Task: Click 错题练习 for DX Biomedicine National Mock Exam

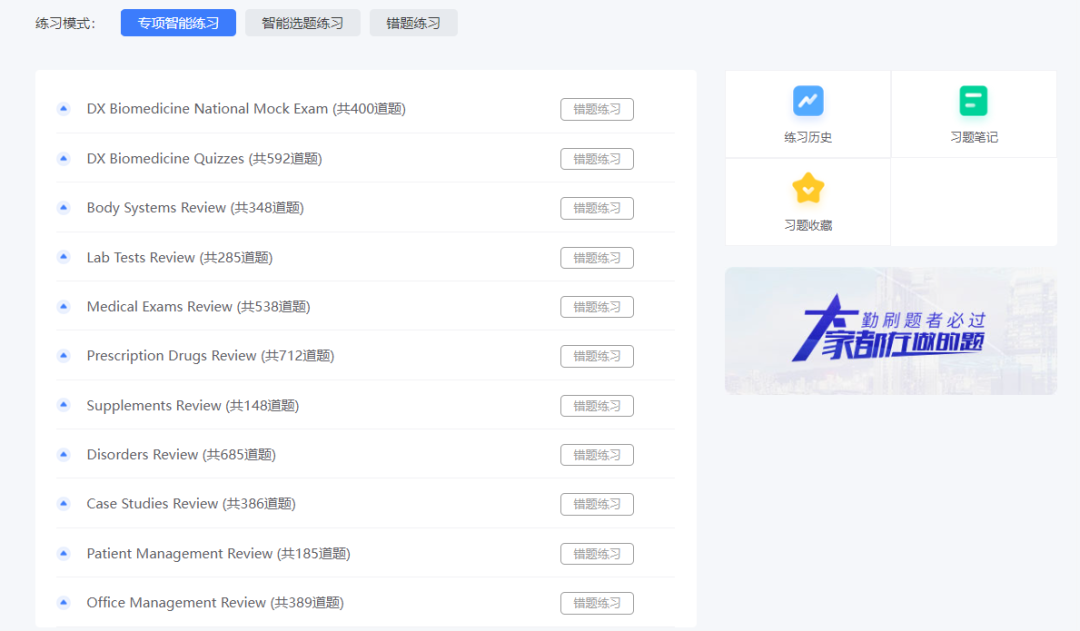Action: [x=597, y=109]
